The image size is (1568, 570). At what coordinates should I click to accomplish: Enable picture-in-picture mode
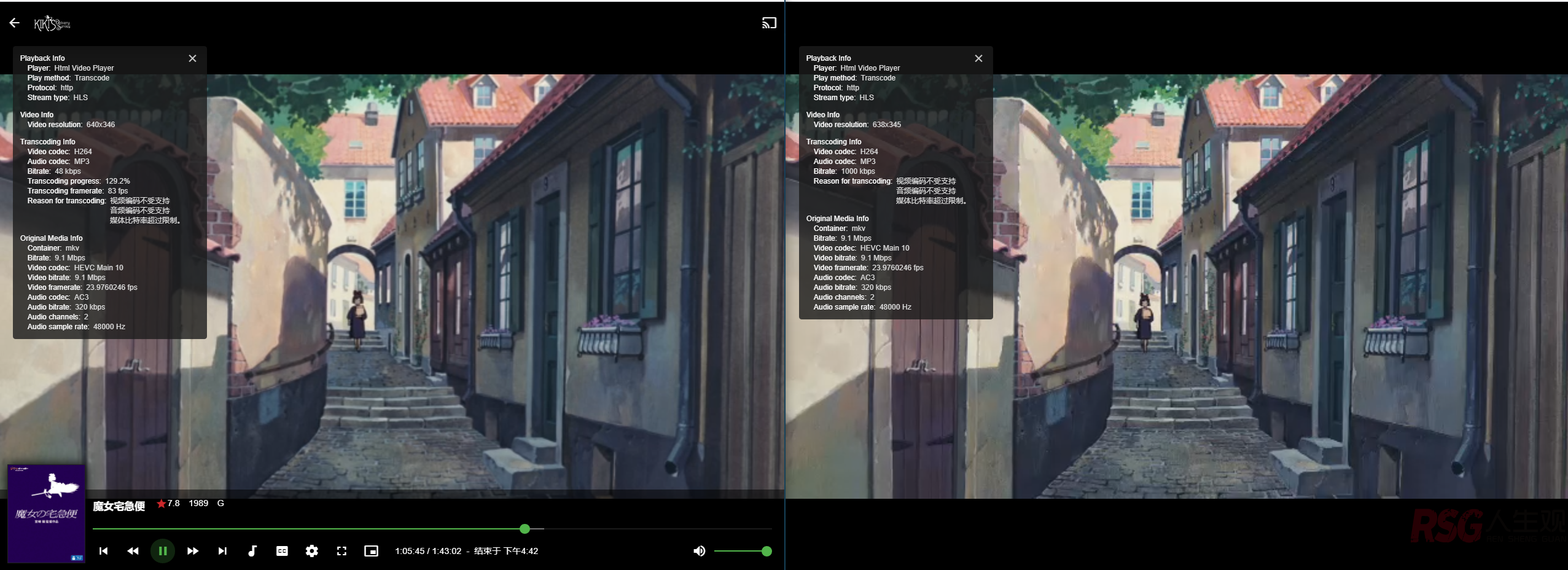click(x=372, y=551)
